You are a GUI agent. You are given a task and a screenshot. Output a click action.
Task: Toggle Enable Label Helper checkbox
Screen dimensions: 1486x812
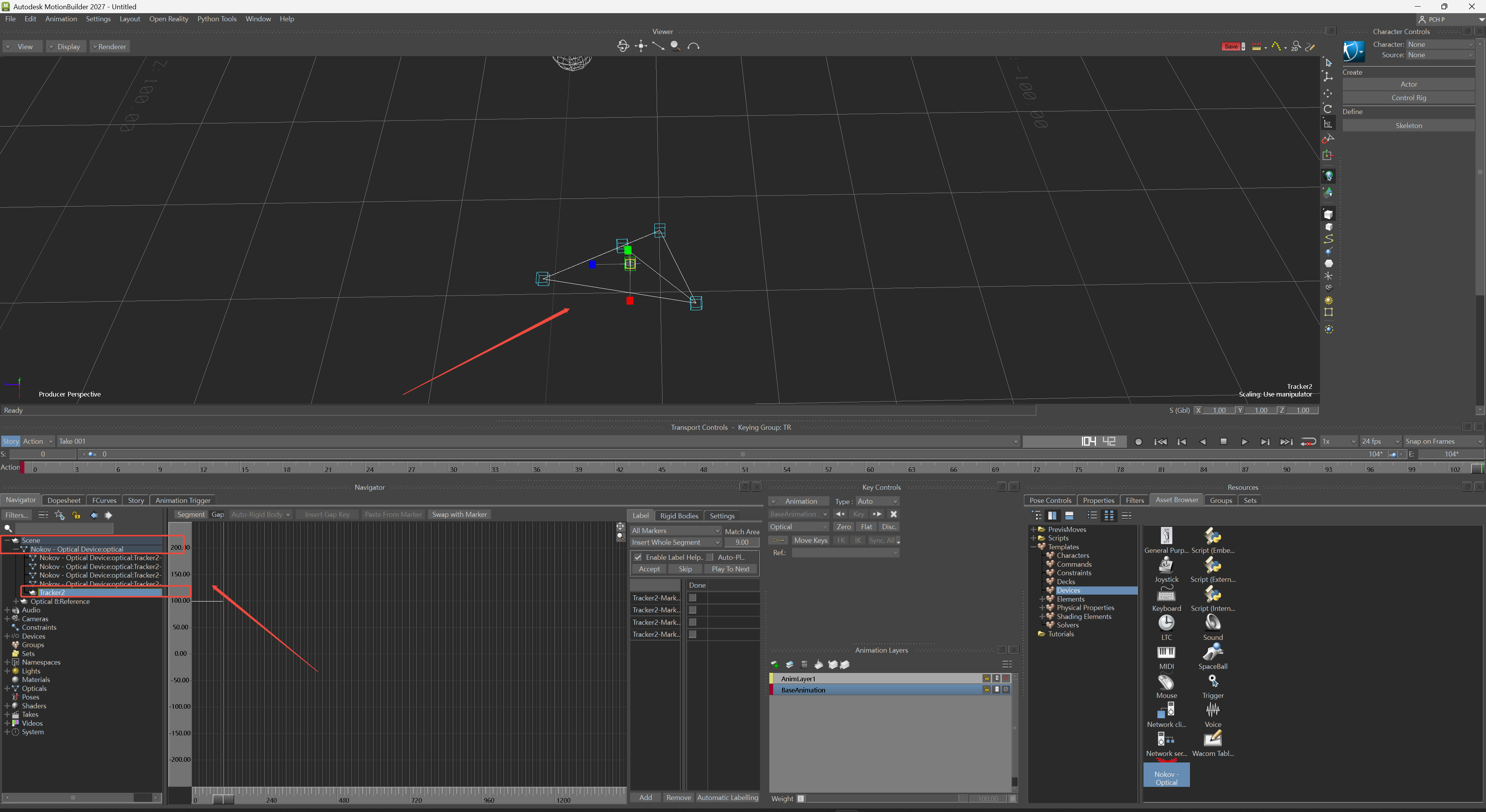(638, 557)
